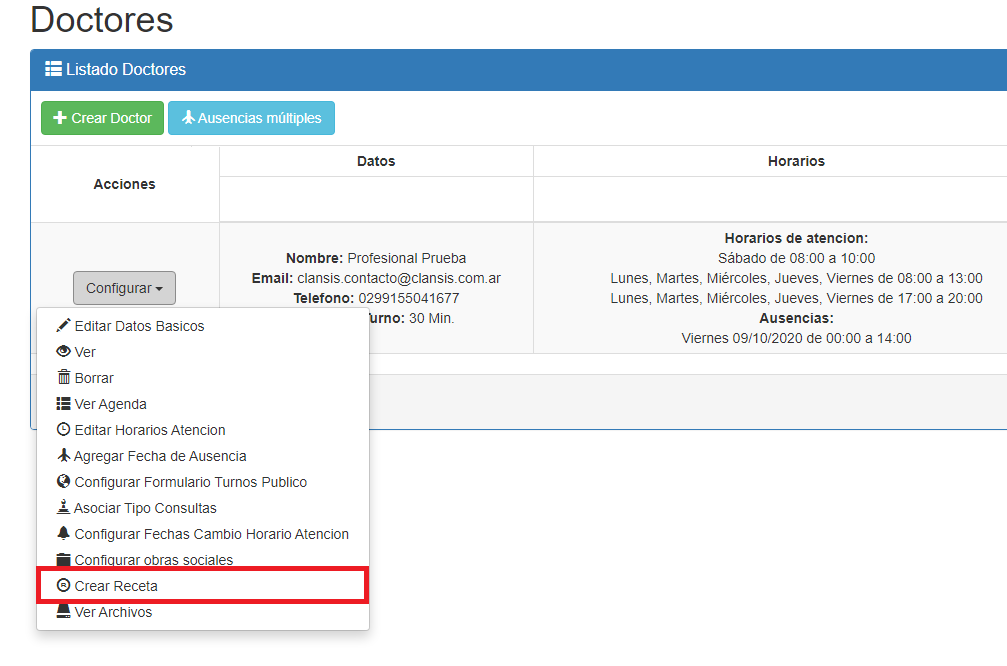The width and height of the screenshot is (1007, 666).
Task: Click the plane icon beside Agregar Fecha de Ausencia
Action: point(64,456)
